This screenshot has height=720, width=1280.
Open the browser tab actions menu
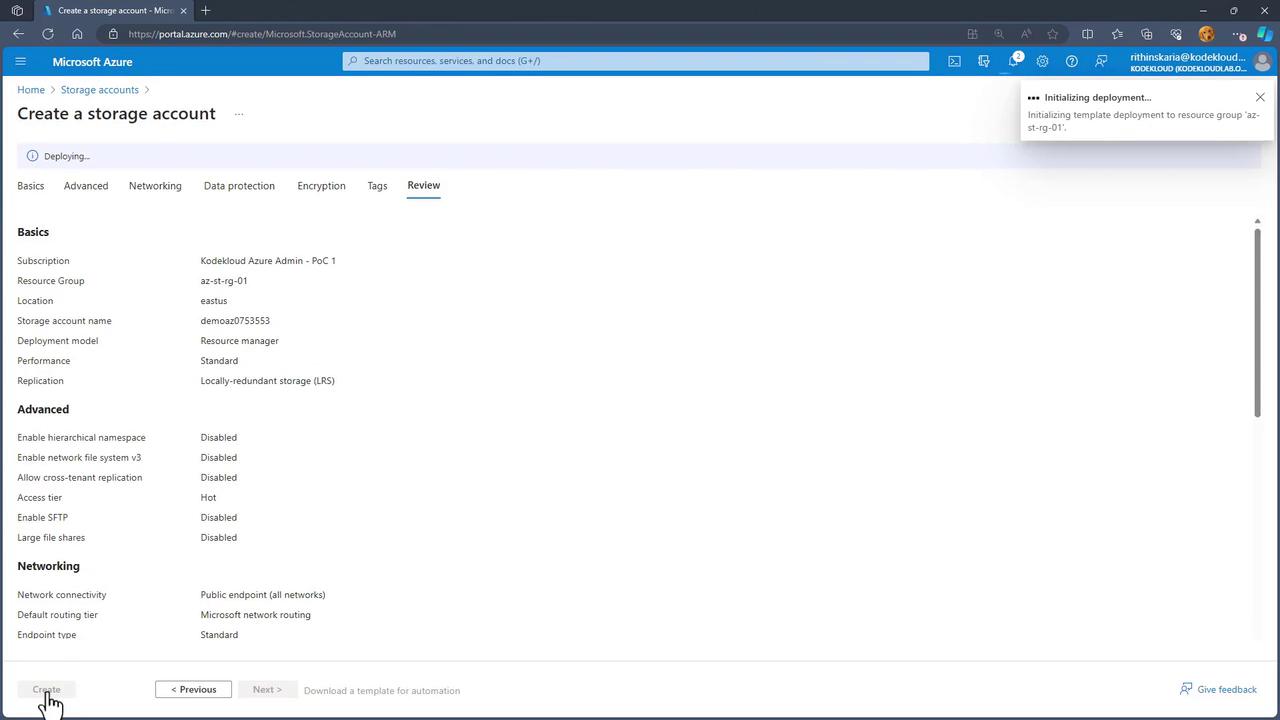(x=17, y=11)
